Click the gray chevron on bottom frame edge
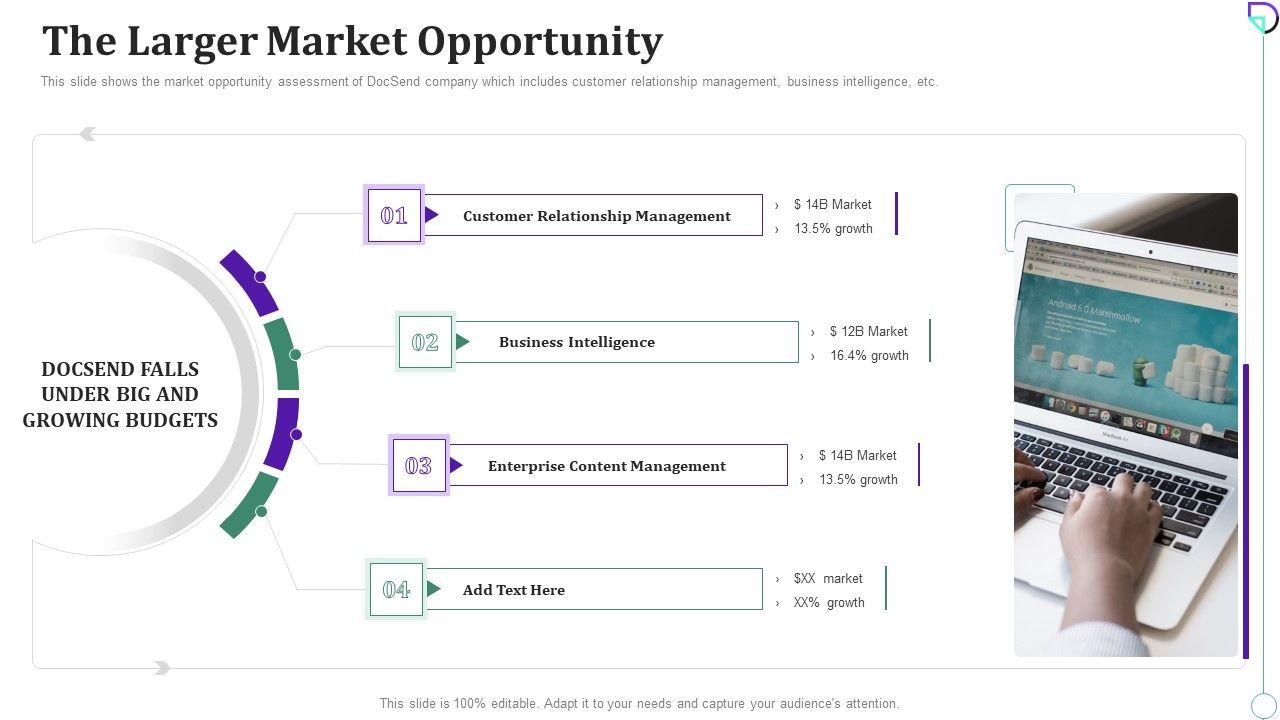 [x=162, y=668]
